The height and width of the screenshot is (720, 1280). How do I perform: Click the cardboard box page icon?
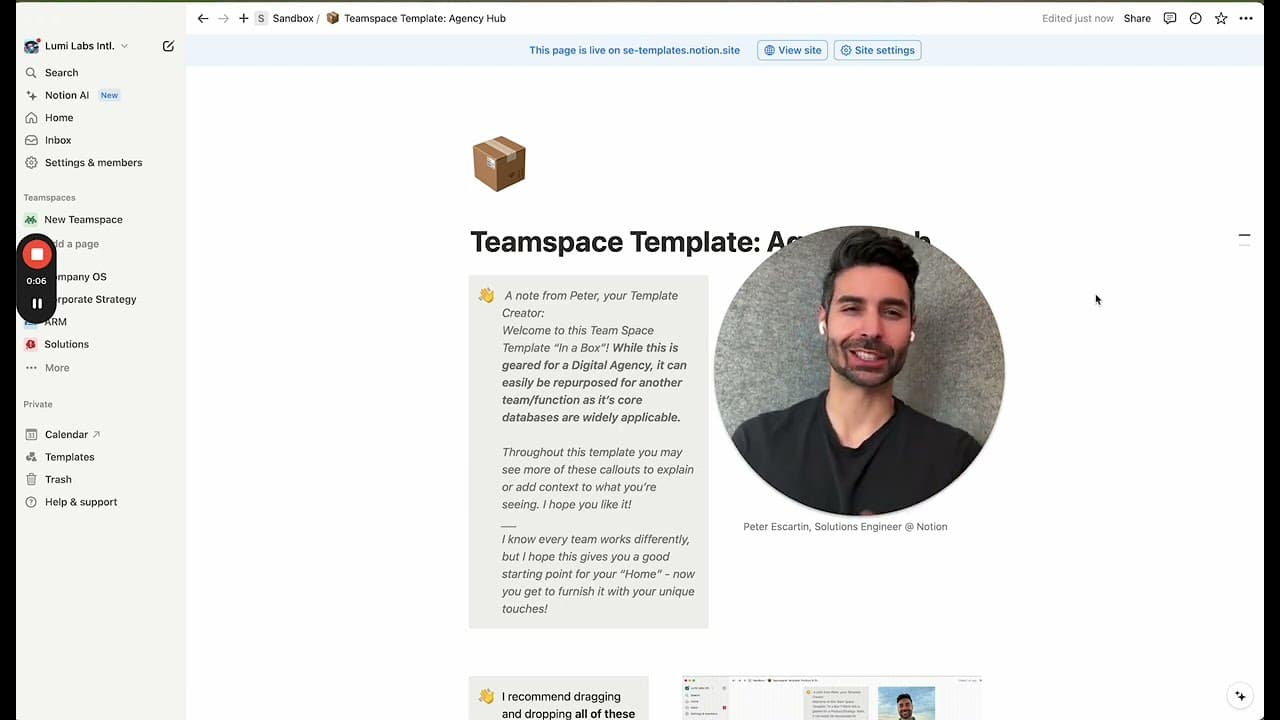point(498,163)
